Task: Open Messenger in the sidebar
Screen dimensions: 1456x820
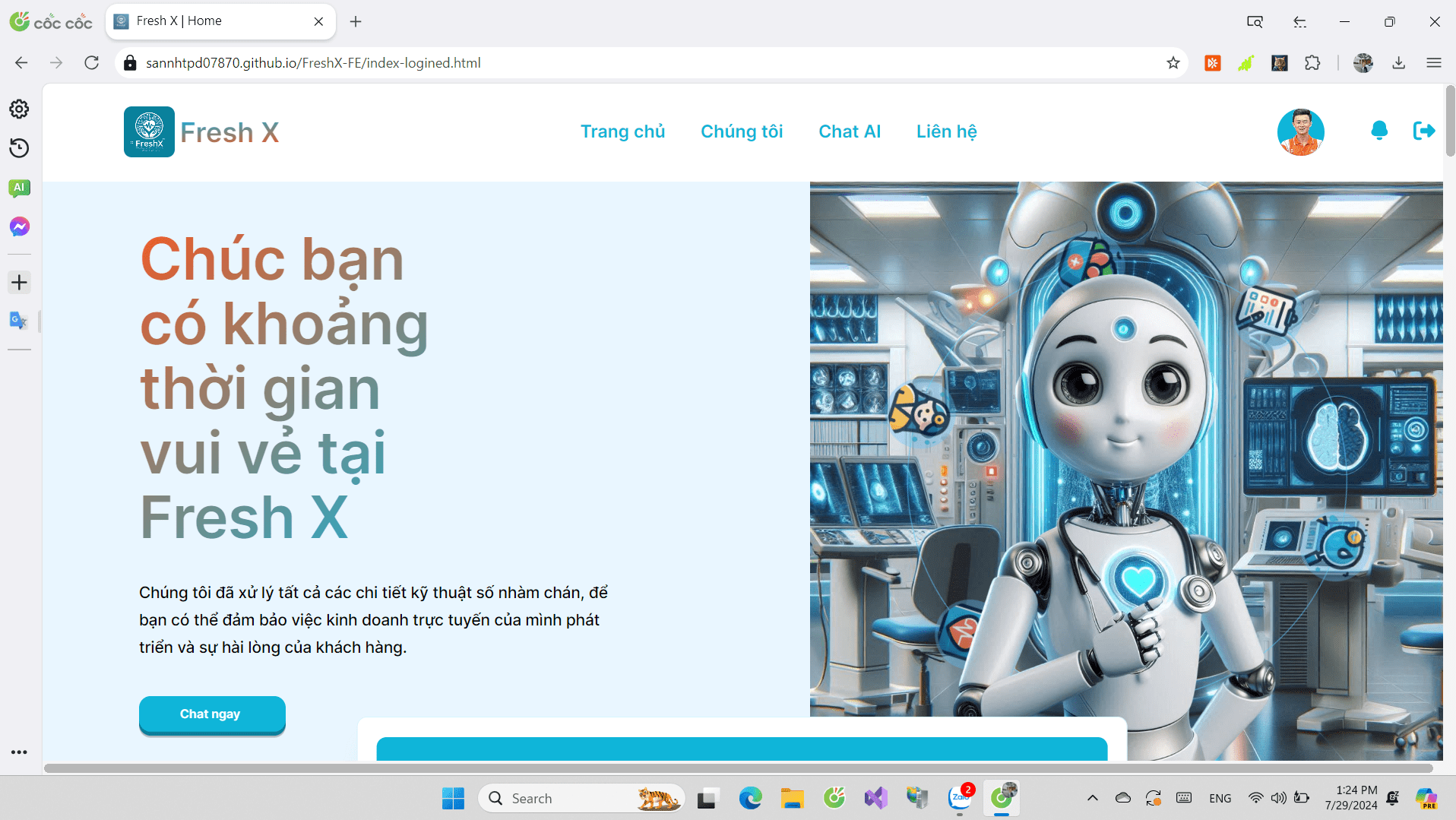Action: click(19, 226)
